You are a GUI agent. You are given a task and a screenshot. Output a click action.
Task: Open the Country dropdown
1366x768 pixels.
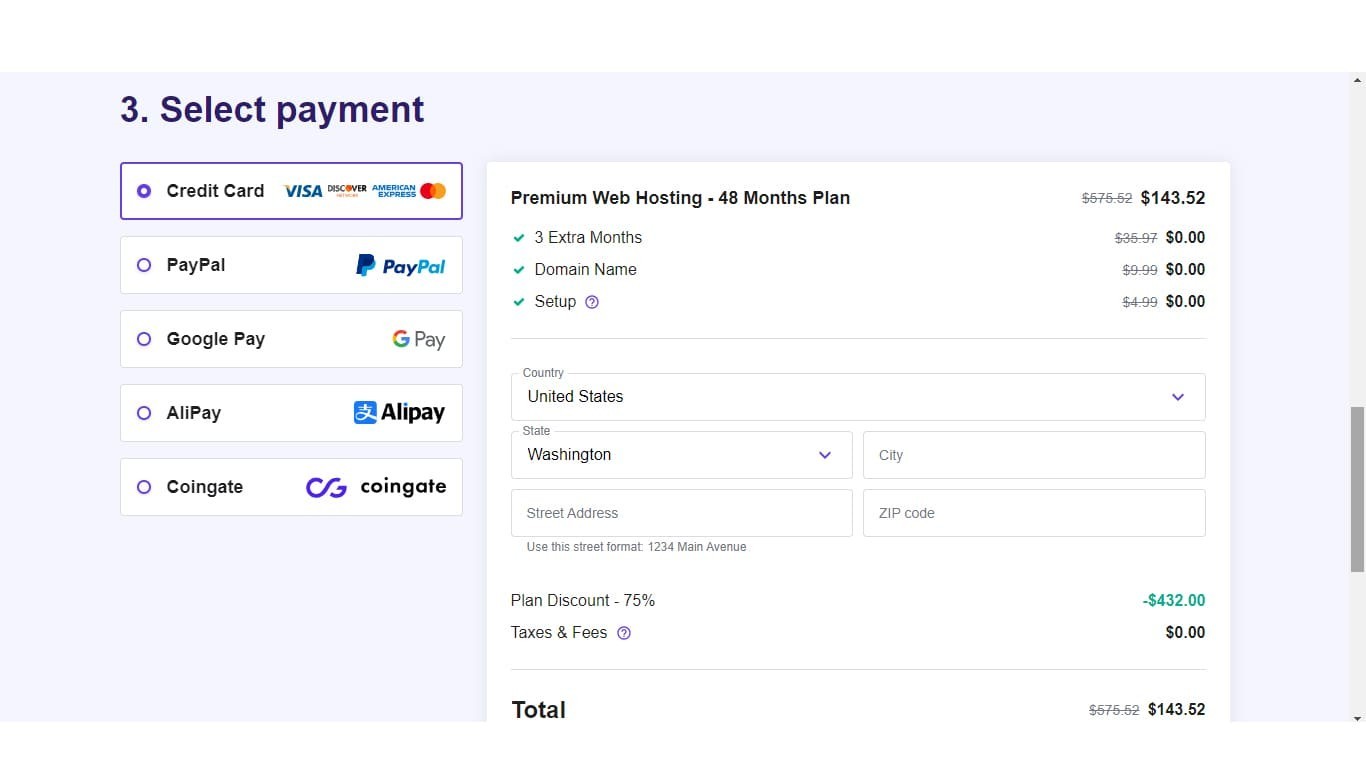(x=858, y=397)
